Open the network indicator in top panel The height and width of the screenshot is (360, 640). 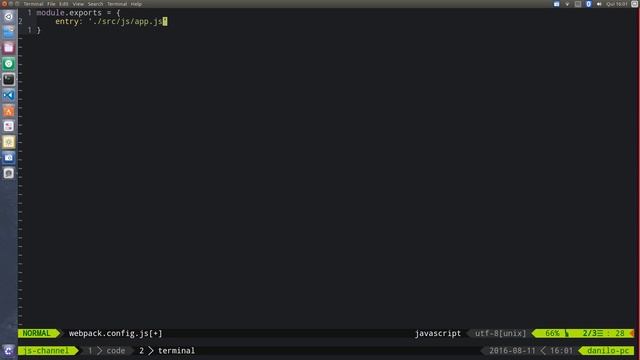567,4
